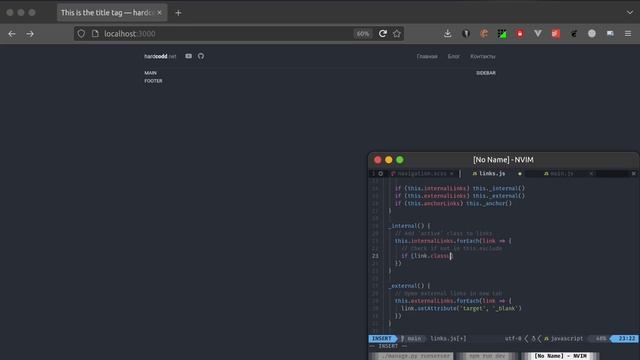This screenshot has width=640, height=360.
Task: Click the INSERT mode indicator in statusline
Action: click(382, 338)
